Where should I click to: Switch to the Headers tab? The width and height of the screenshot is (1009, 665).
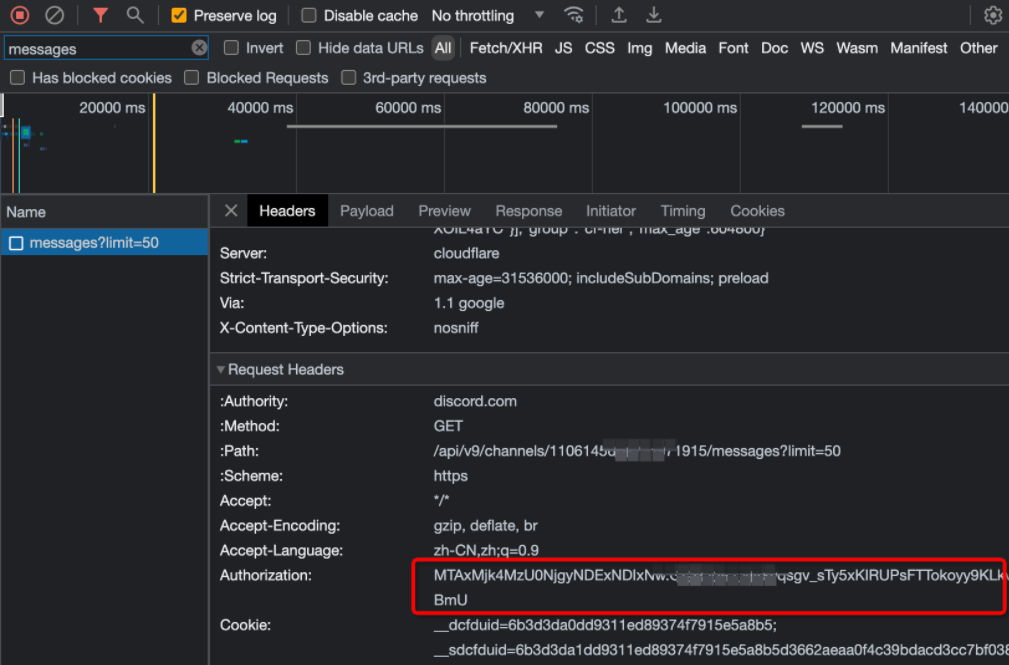point(287,211)
